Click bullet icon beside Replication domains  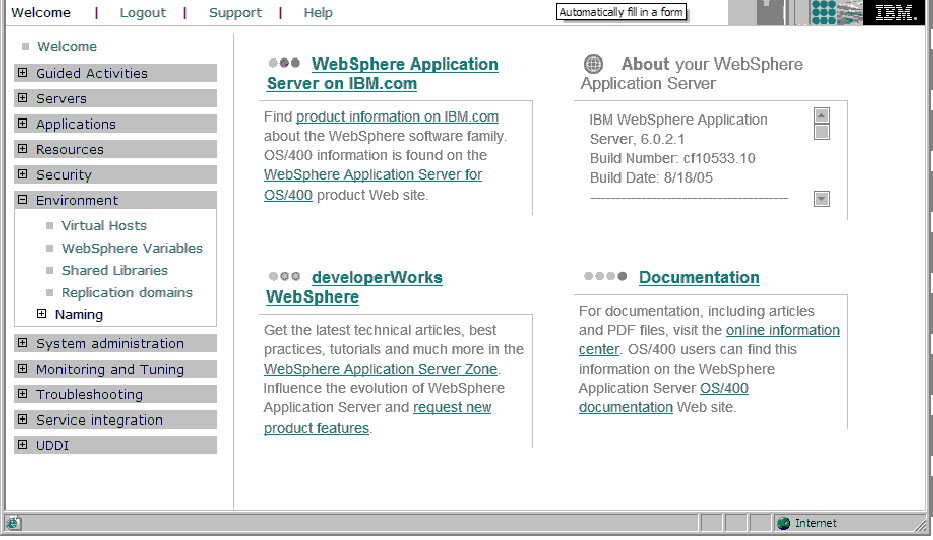(x=49, y=293)
